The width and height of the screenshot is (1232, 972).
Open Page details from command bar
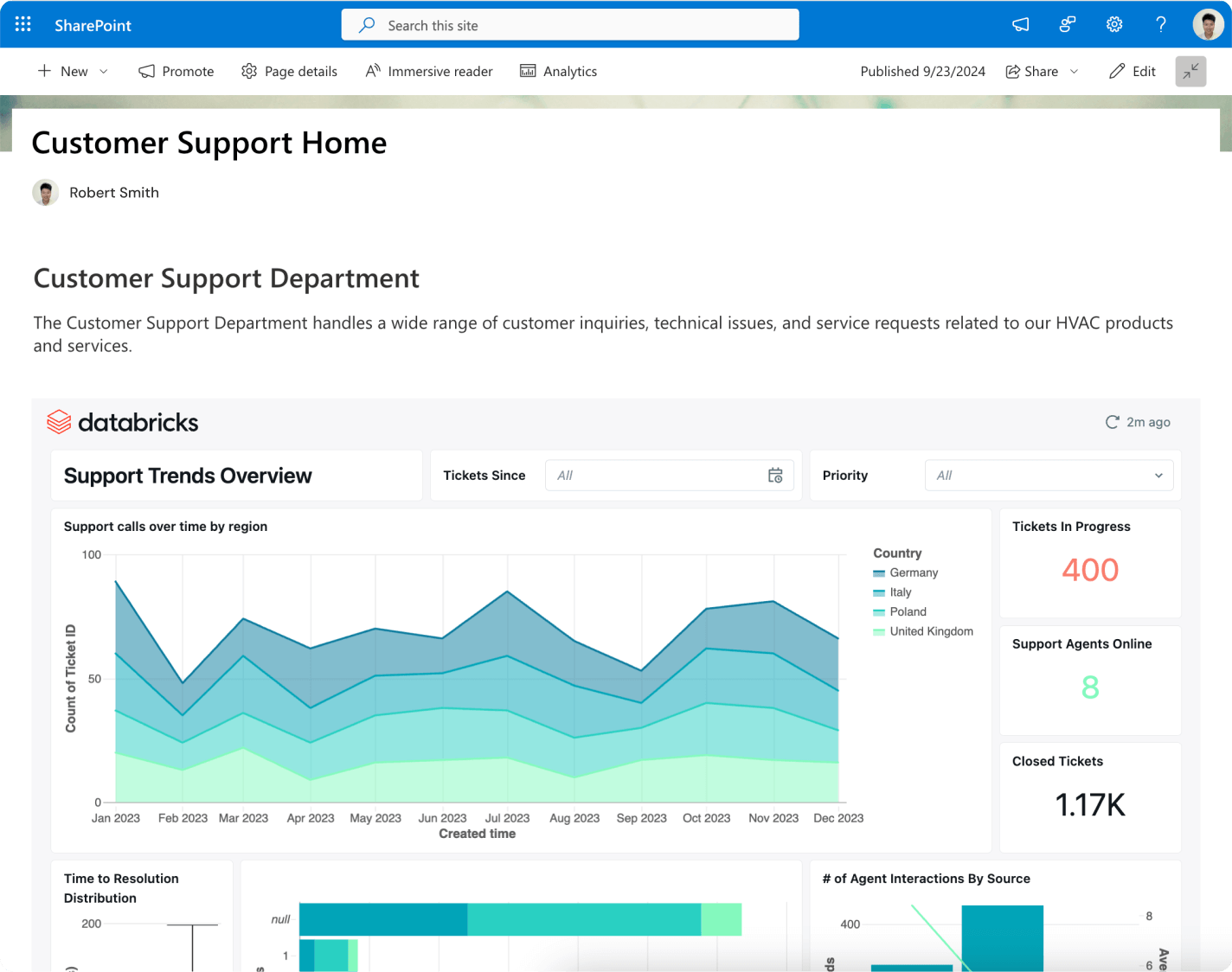[x=289, y=72]
